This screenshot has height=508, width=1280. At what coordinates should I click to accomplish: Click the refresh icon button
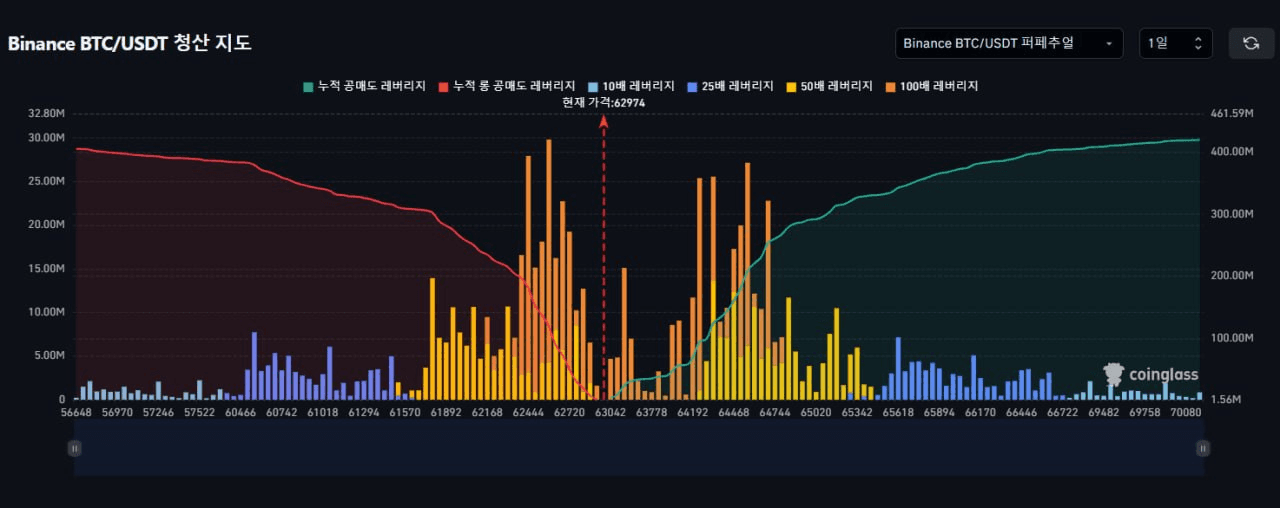pyautogui.click(x=1251, y=43)
